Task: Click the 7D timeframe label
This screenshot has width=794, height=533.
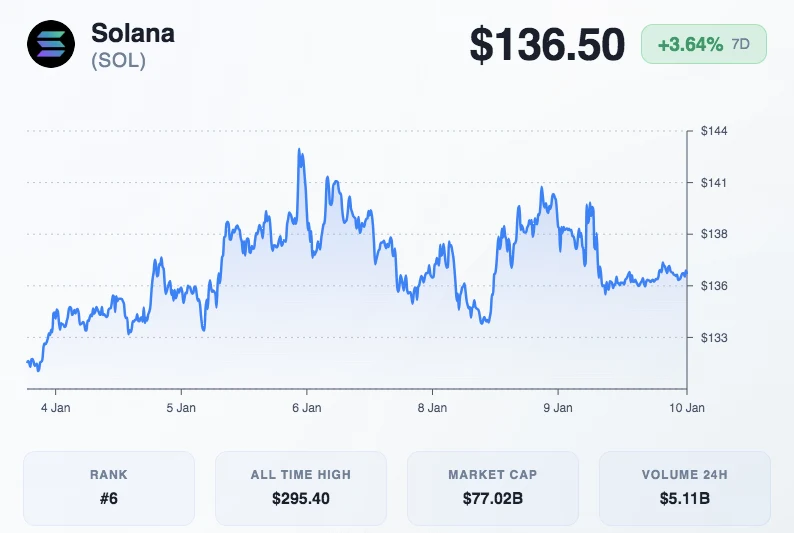Action: pyautogui.click(x=741, y=45)
